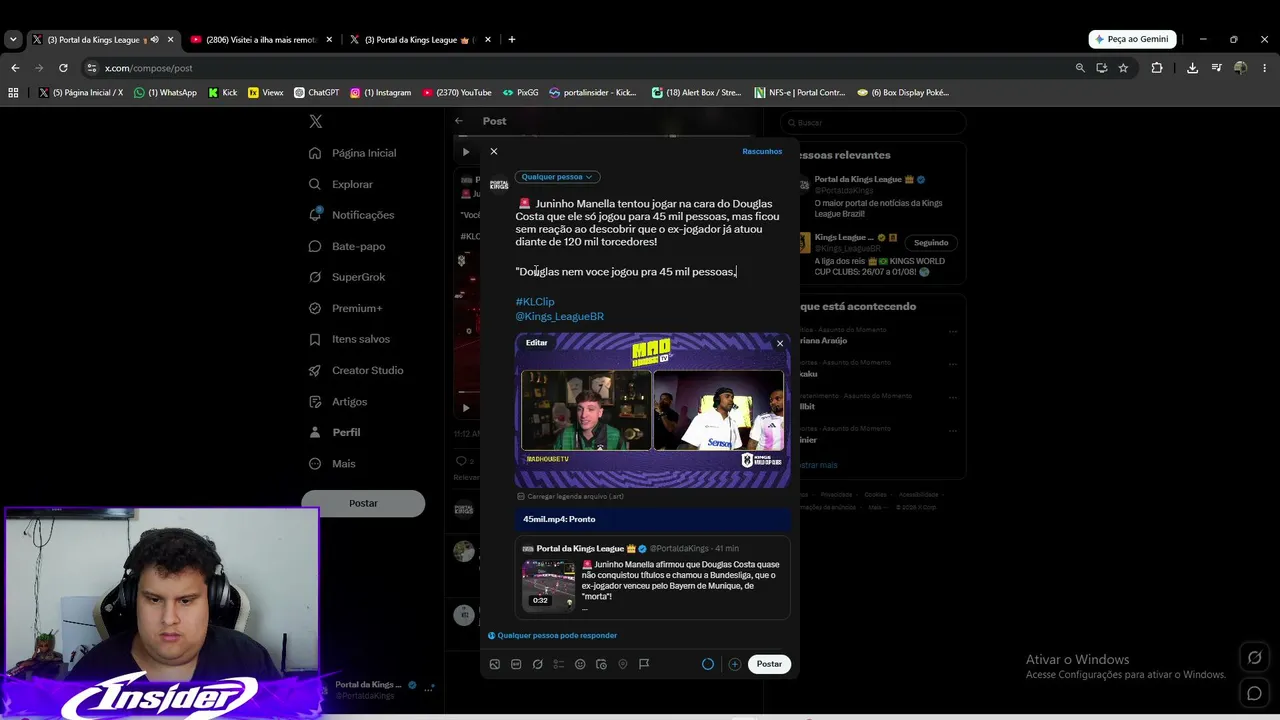
Task: Open Notificações in the sidebar
Action: coord(351,215)
